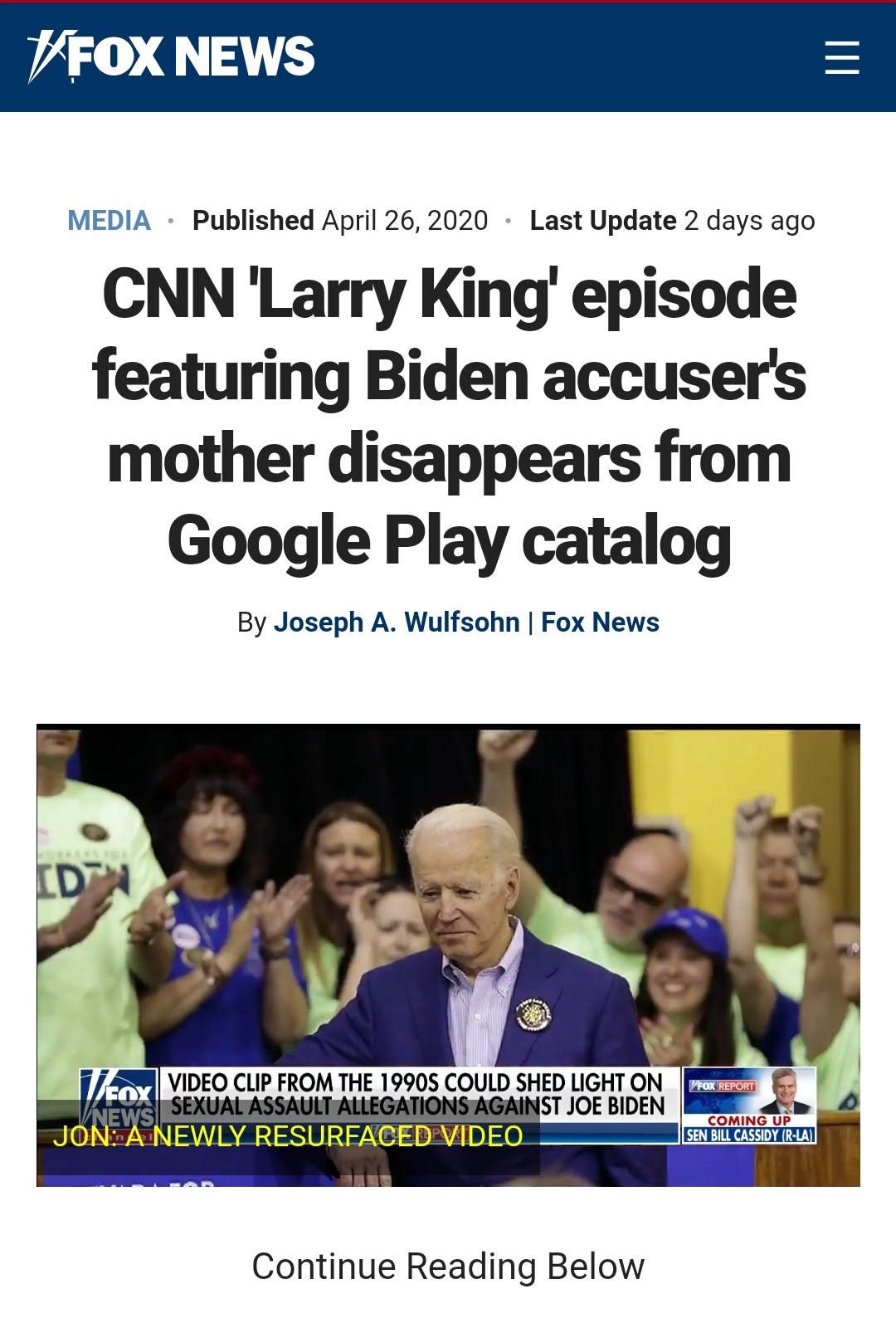
Task: Click the CNN 'Larry King' episode headline
Action: pyautogui.click(x=448, y=417)
